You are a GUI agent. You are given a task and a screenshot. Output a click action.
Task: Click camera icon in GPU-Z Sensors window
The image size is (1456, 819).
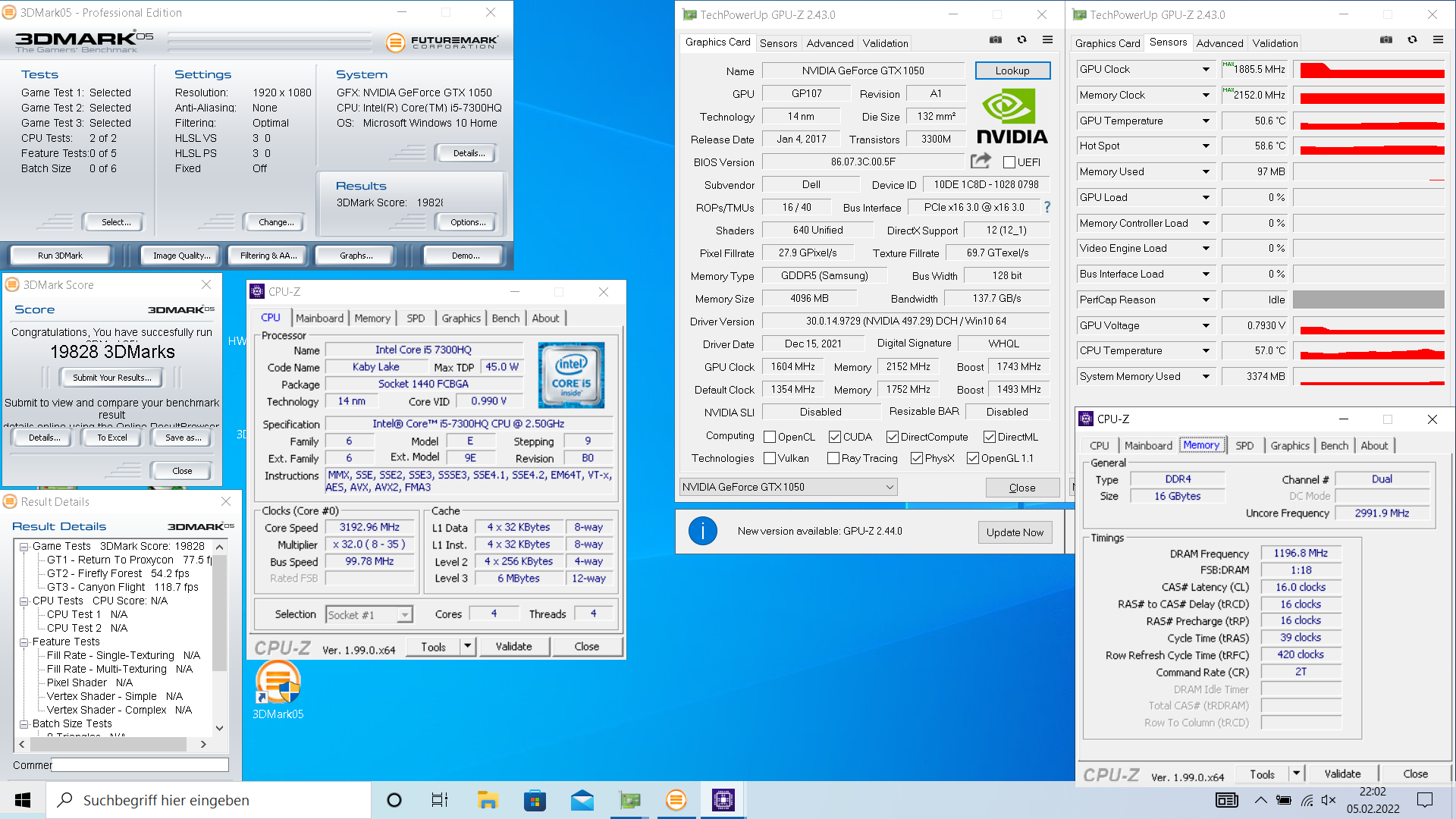pyautogui.click(x=1385, y=40)
